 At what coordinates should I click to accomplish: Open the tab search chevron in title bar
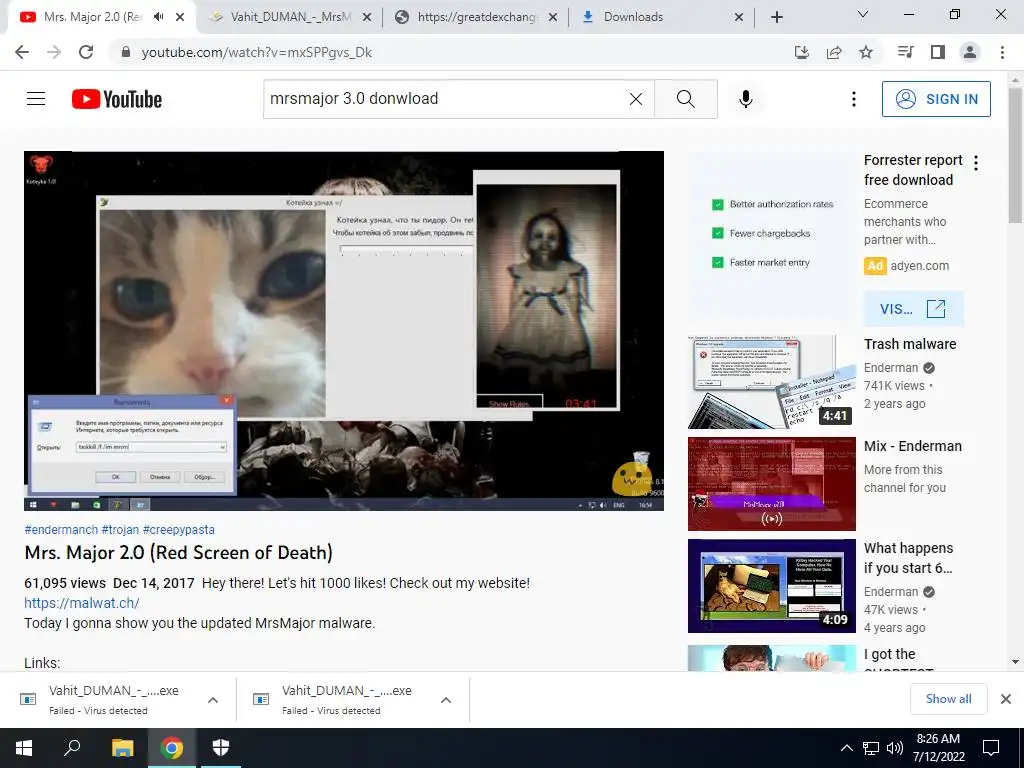point(863,14)
